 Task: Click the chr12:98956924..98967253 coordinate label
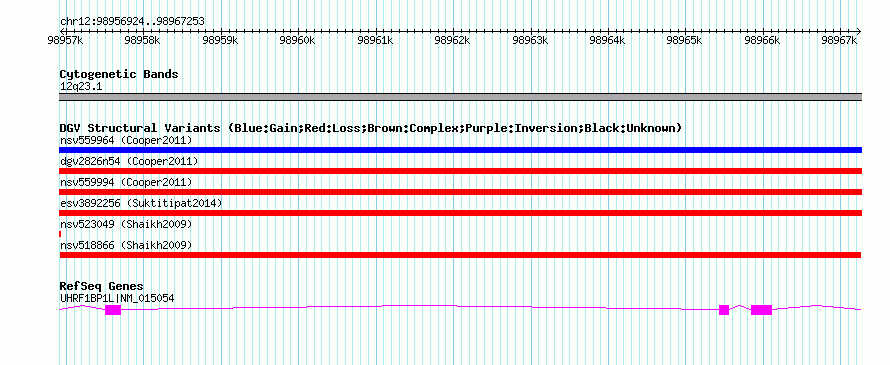(x=132, y=21)
